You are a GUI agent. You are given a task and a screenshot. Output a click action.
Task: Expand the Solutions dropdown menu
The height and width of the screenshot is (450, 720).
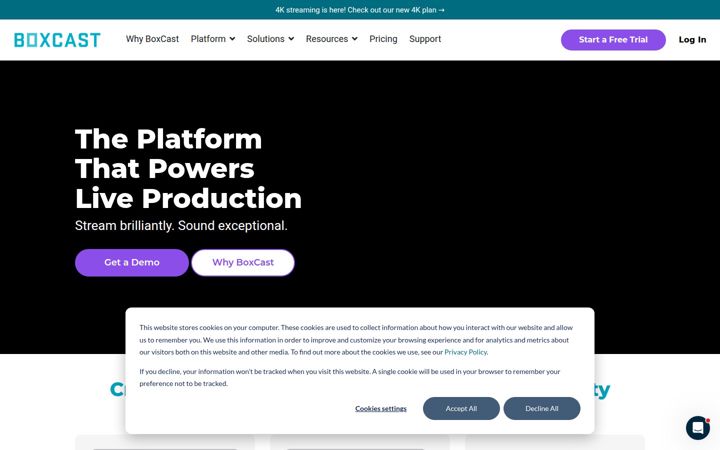(270, 39)
